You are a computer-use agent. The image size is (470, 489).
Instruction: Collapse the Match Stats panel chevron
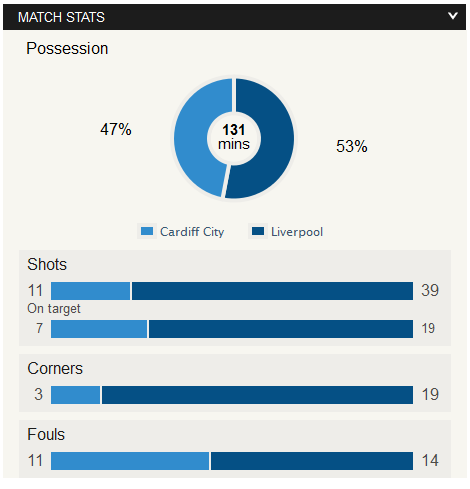pyautogui.click(x=452, y=16)
